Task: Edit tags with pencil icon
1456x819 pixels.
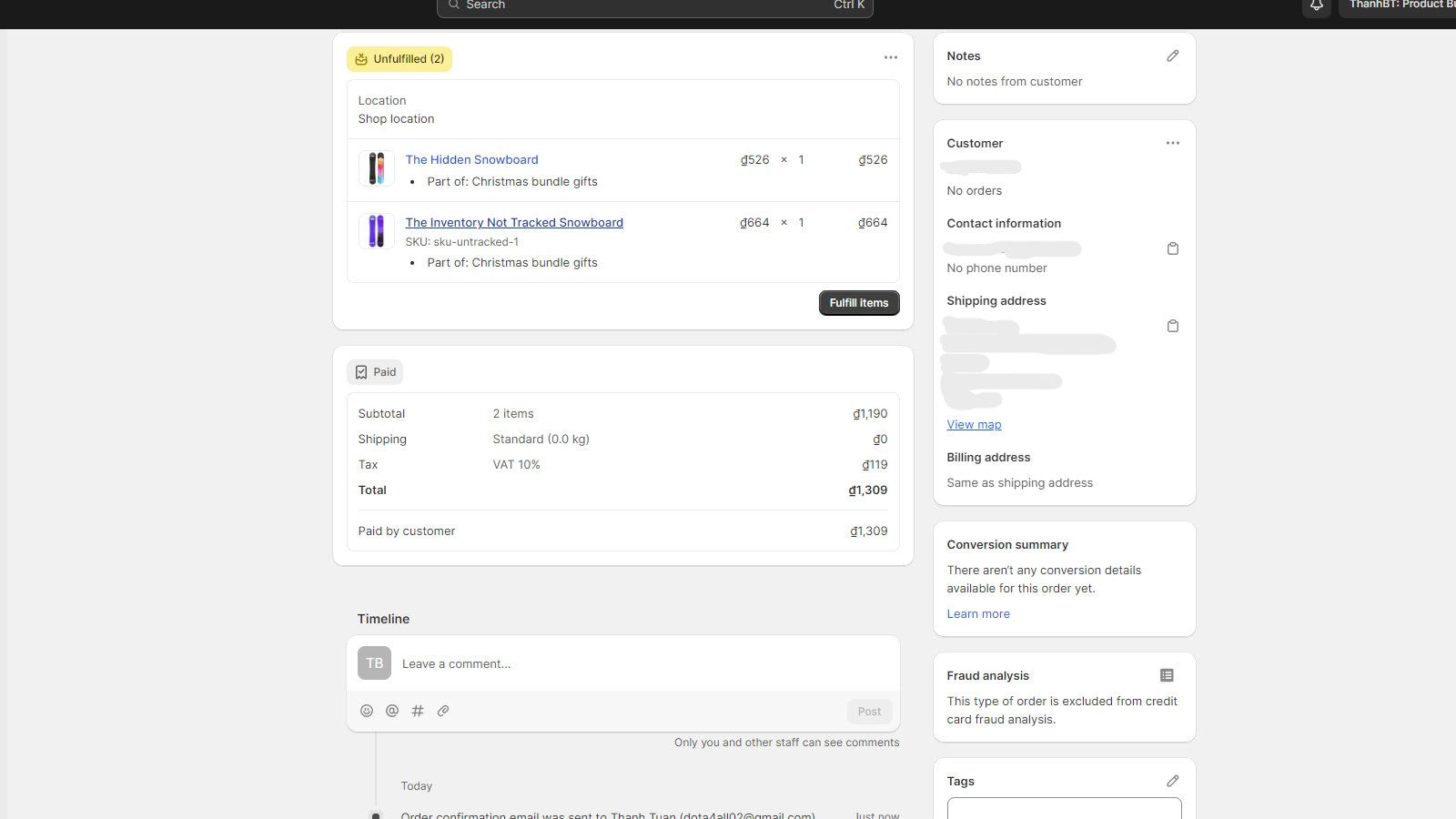Action: [1173, 781]
